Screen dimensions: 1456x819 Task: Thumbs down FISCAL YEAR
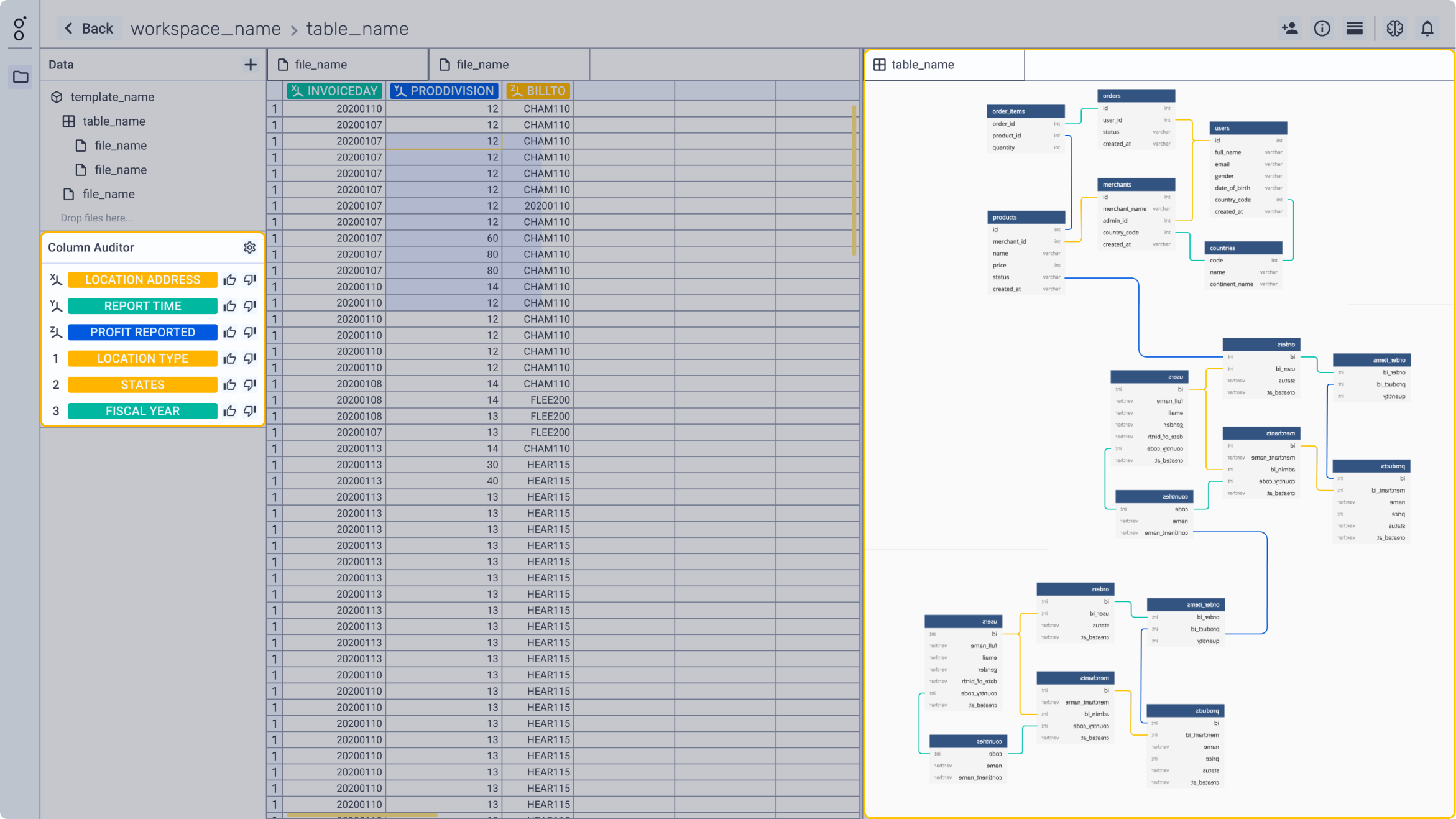click(x=250, y=411)
